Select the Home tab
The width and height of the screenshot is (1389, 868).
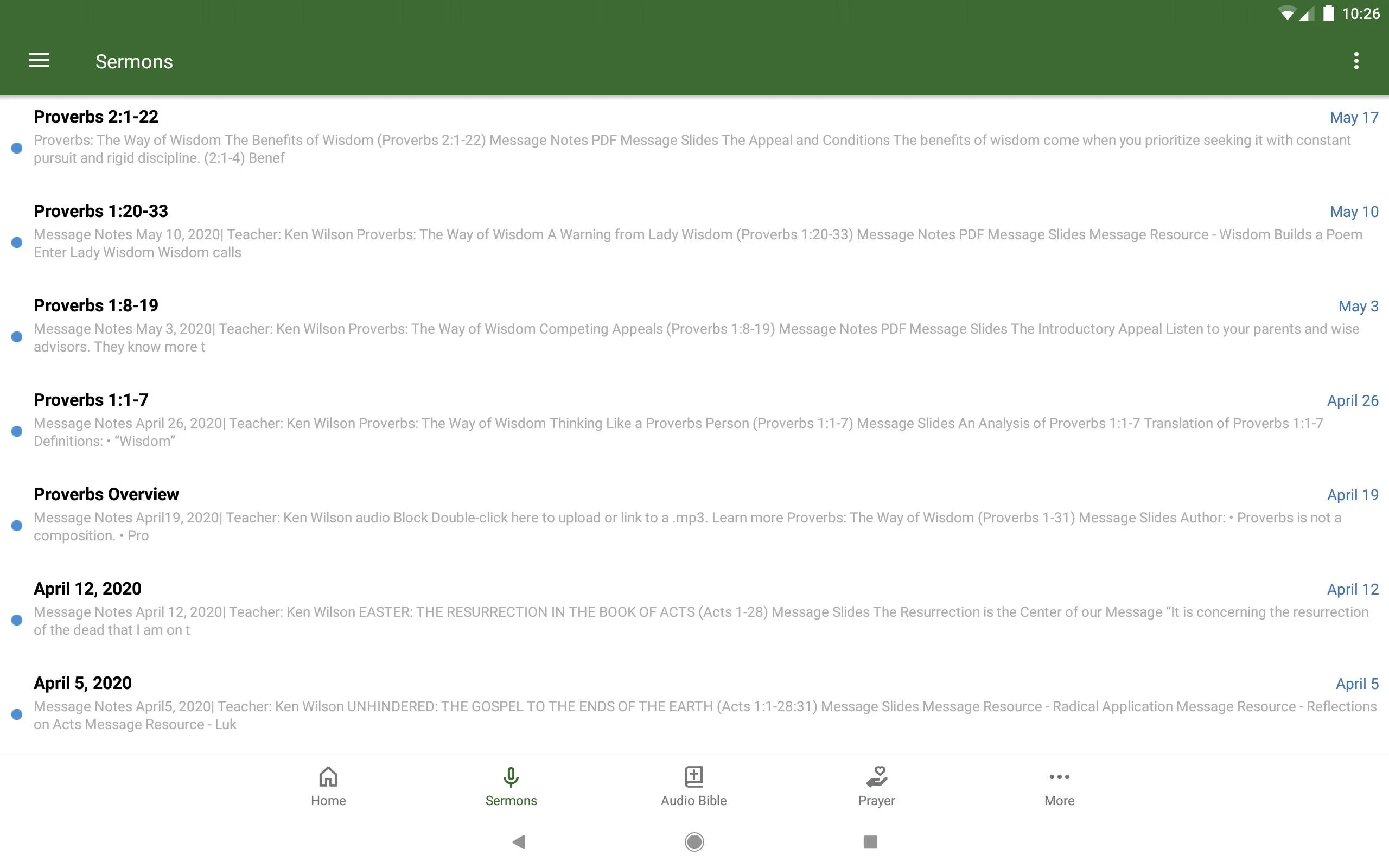(x=327, y=786)
